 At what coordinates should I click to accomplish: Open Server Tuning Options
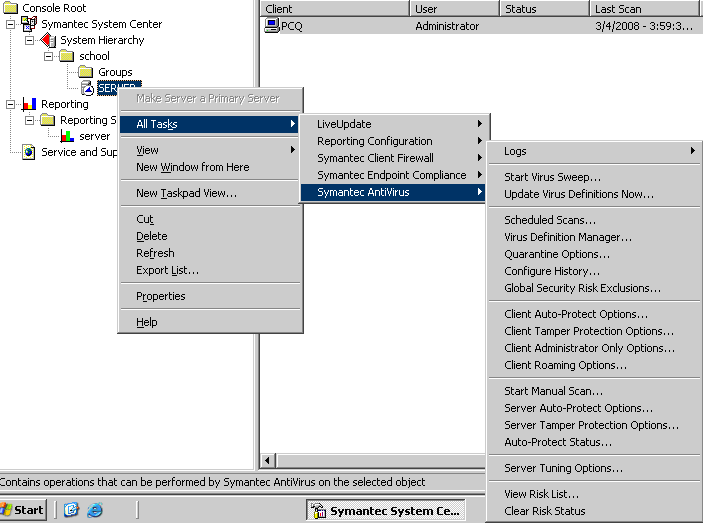(594, 468)
